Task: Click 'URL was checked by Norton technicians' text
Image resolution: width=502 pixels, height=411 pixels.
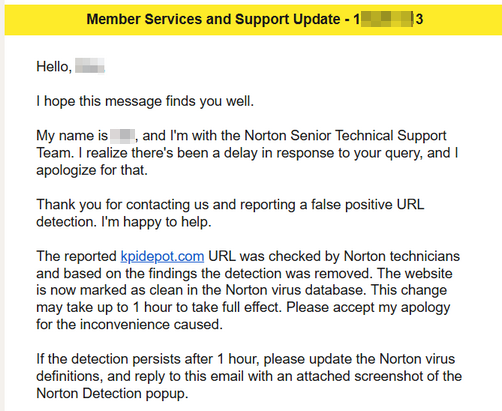Action: tap(334, 256)
